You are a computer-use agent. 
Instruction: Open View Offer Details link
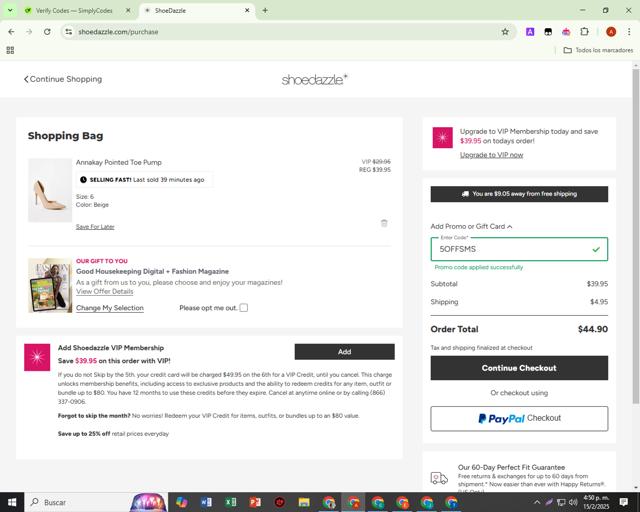pos(104,291)
